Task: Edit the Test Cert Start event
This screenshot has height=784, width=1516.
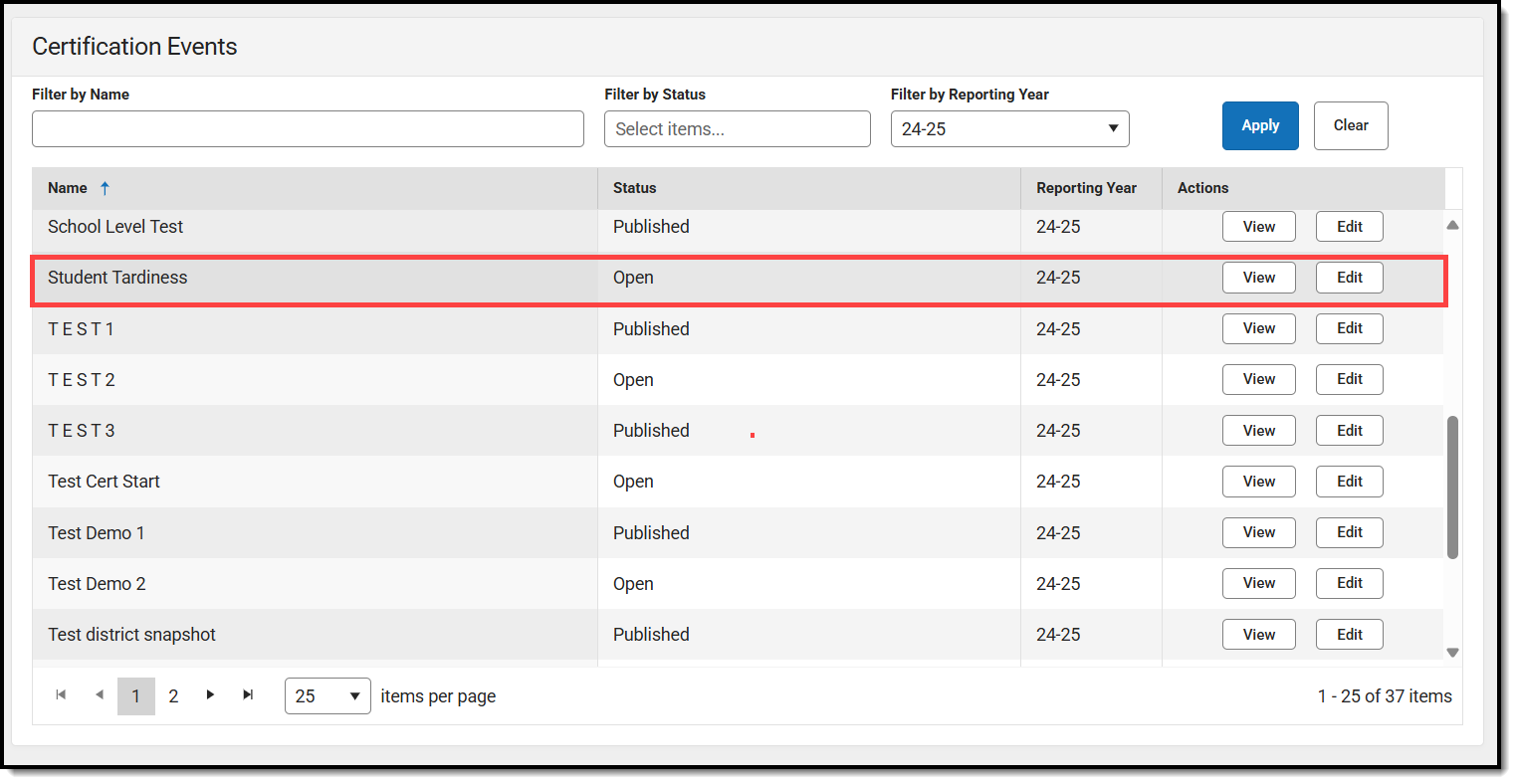Action: click(1349, 482)
